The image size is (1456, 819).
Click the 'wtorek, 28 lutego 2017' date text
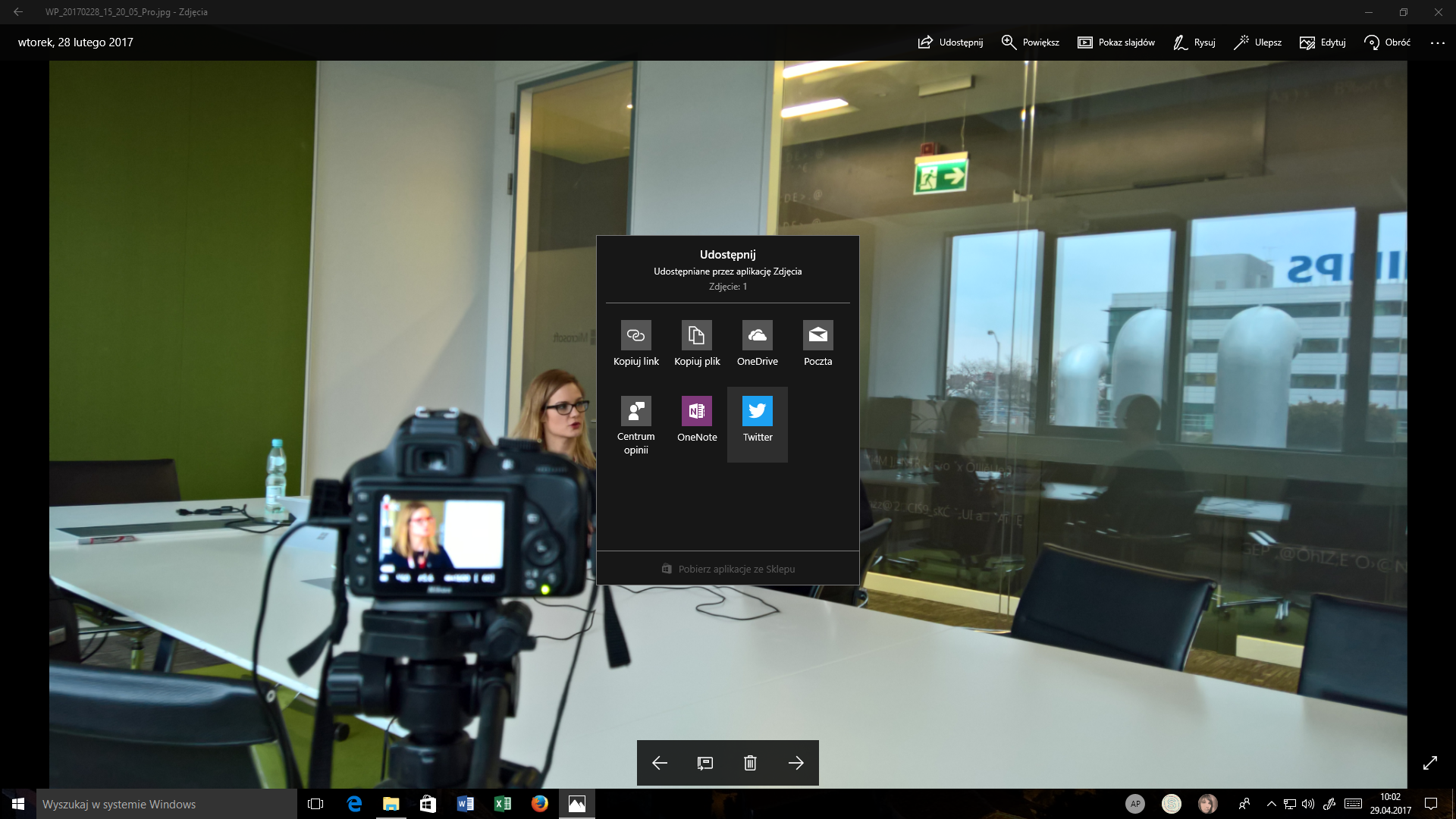click(x=76, y=42)
